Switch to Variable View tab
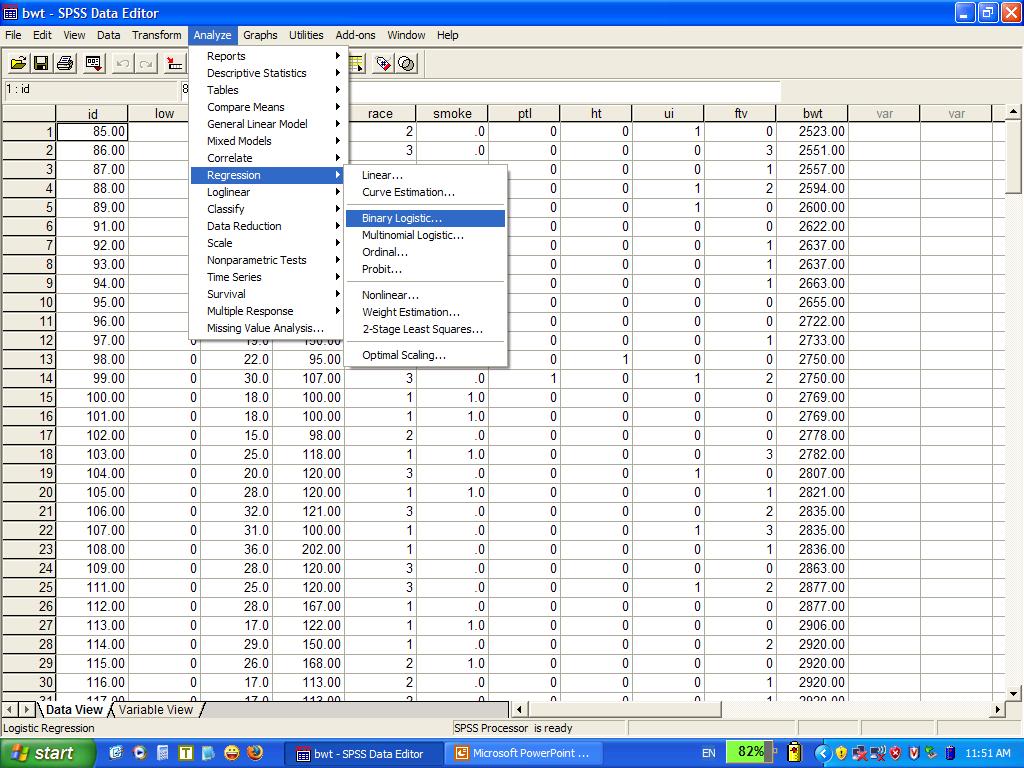Screen dimensions: 1024x768 [156, 710]
